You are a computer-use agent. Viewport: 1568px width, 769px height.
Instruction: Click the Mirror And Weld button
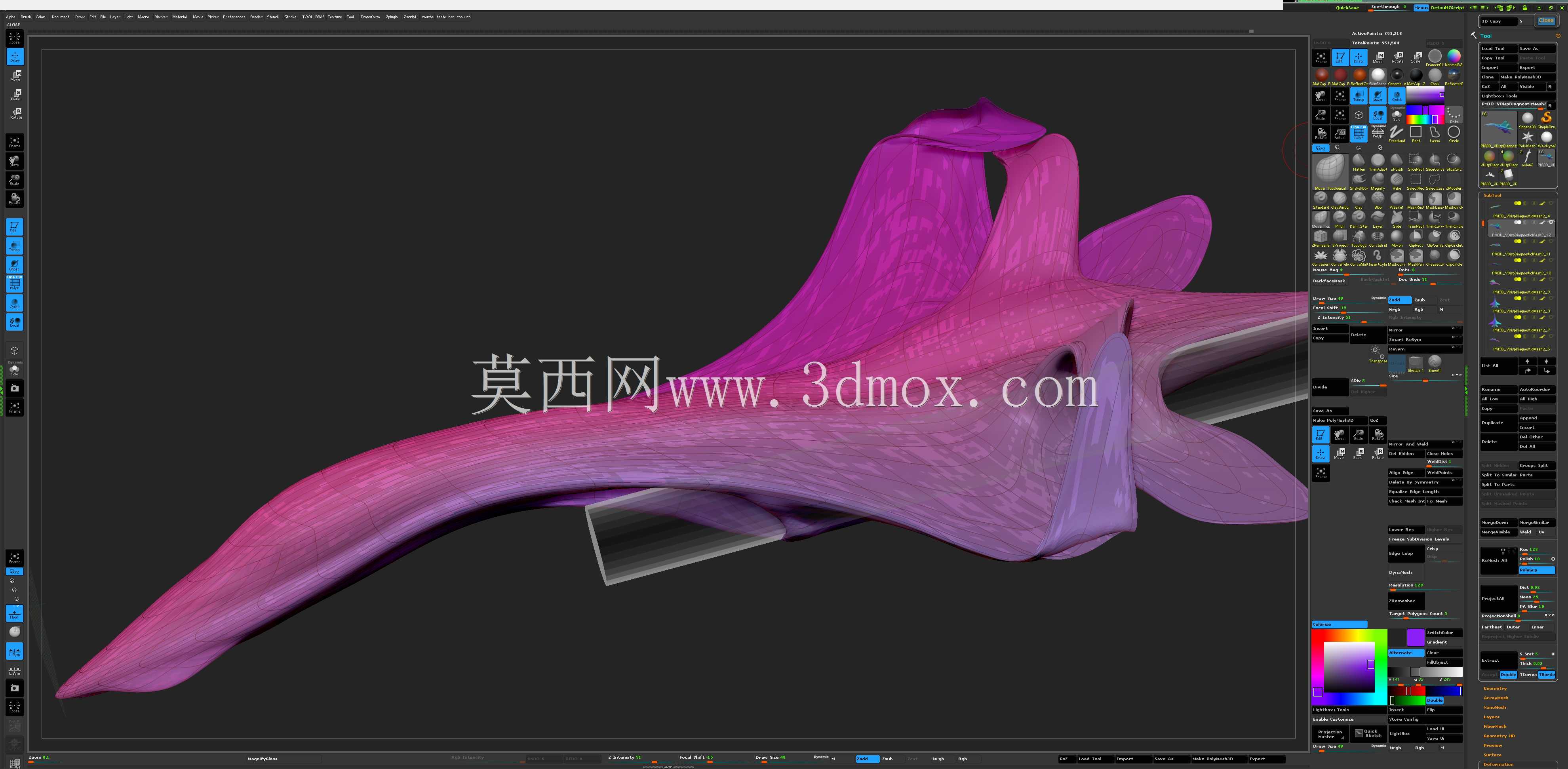1425,444
